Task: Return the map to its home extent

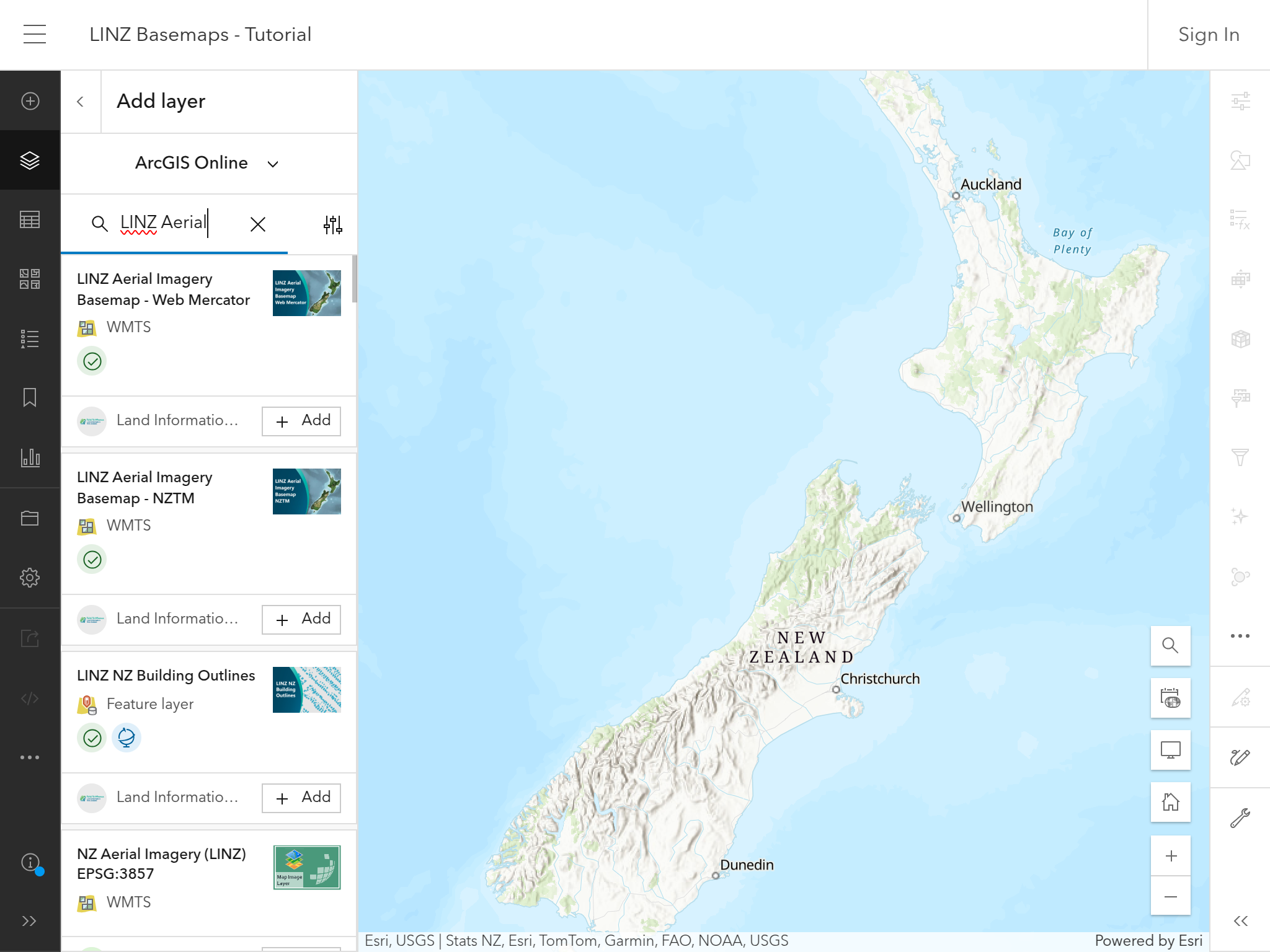Action: pyautogui.click(x=1170, y=802)
